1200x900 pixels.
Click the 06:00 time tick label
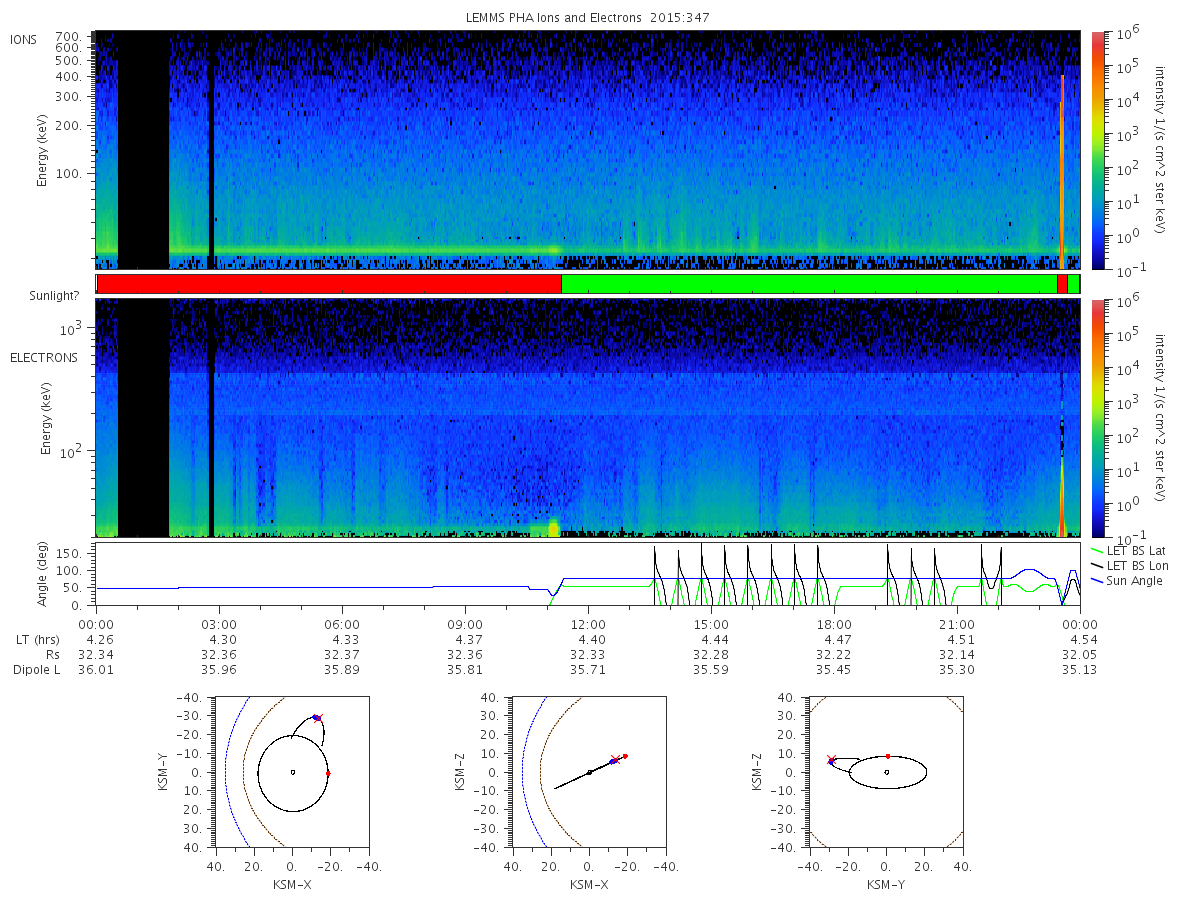342,624
